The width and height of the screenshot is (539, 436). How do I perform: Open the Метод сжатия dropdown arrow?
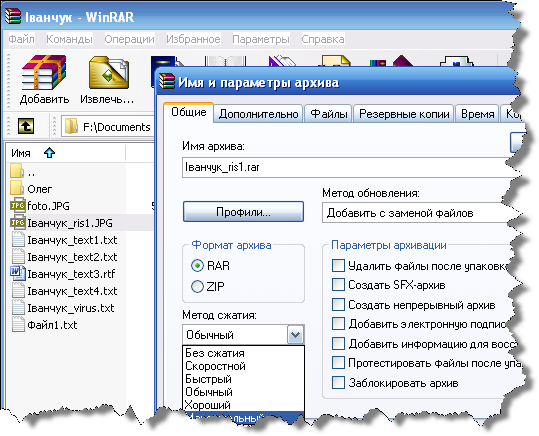tap(296, 335)
